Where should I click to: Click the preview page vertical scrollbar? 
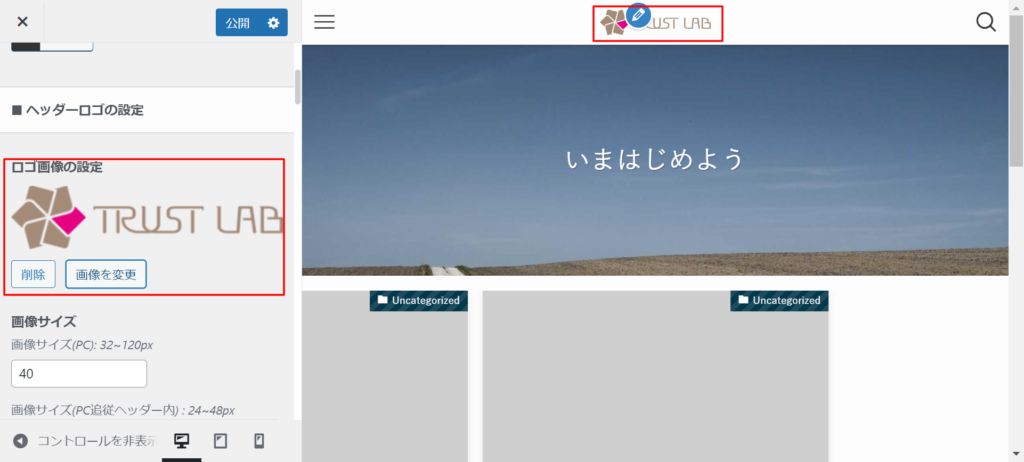[1016, 91]
